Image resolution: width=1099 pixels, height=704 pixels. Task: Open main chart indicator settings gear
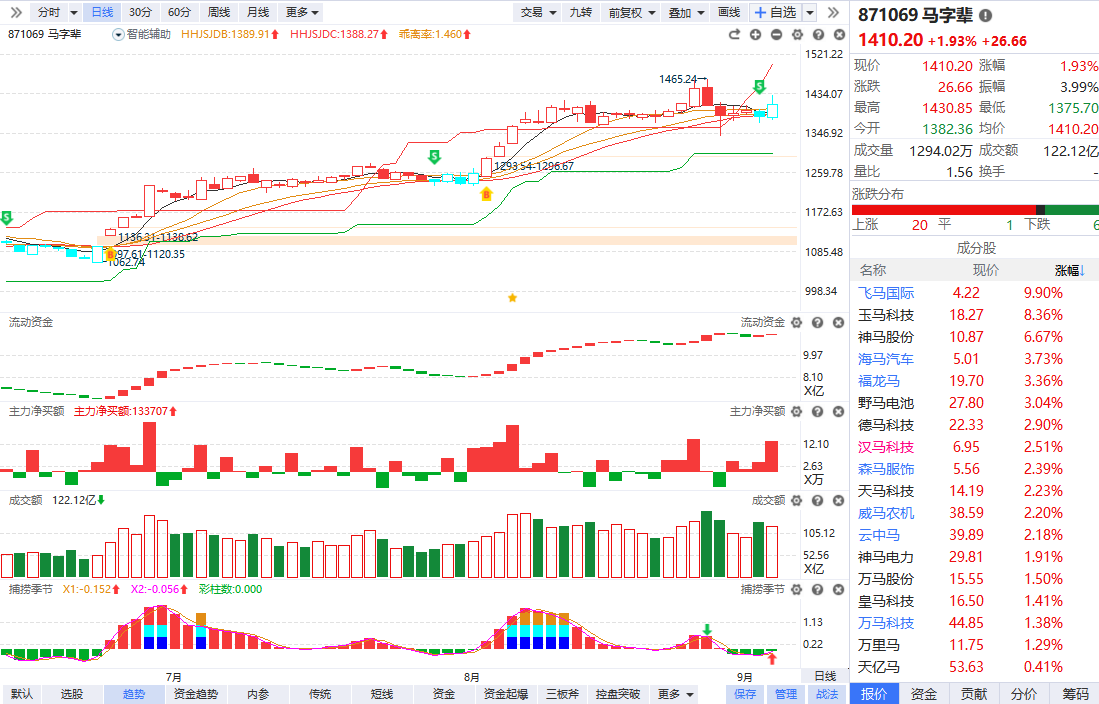(797, 34)
